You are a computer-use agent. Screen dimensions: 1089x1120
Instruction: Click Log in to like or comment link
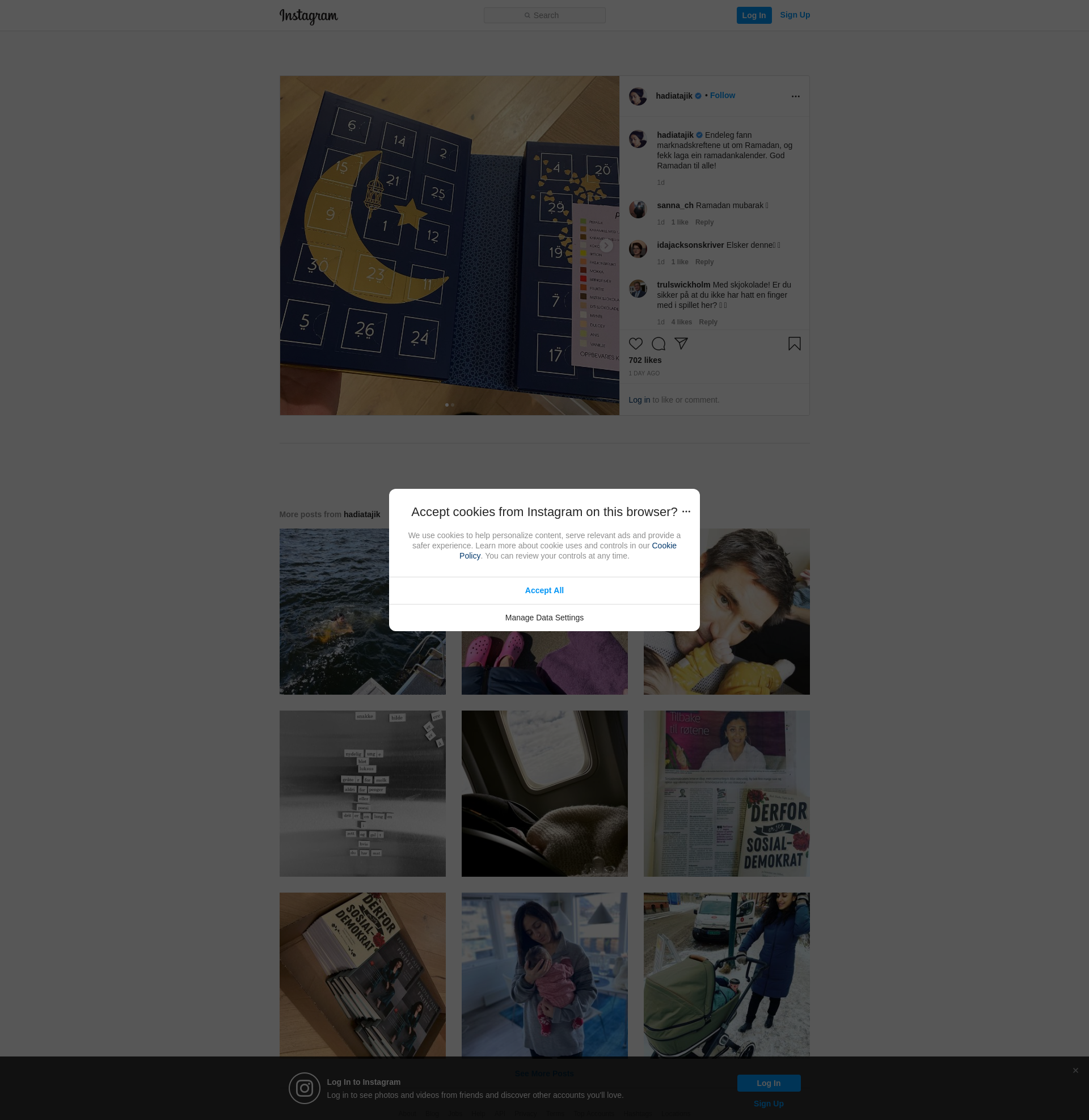639,400
